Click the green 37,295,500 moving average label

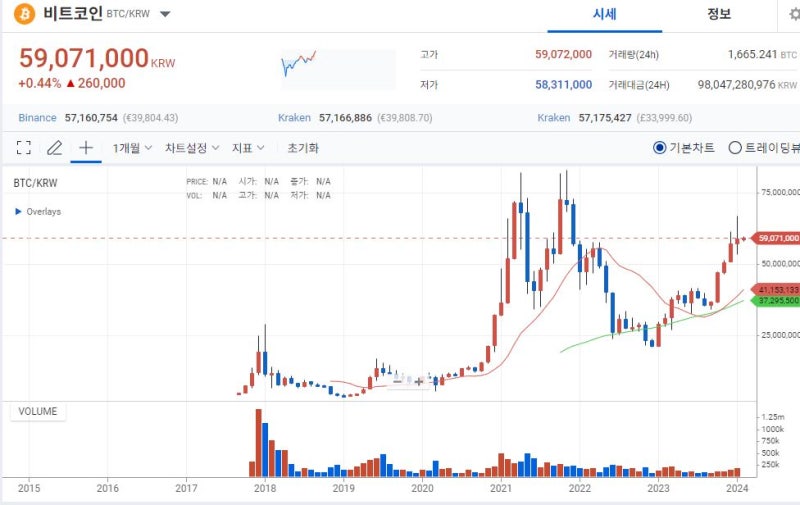[x=777, y=301]
